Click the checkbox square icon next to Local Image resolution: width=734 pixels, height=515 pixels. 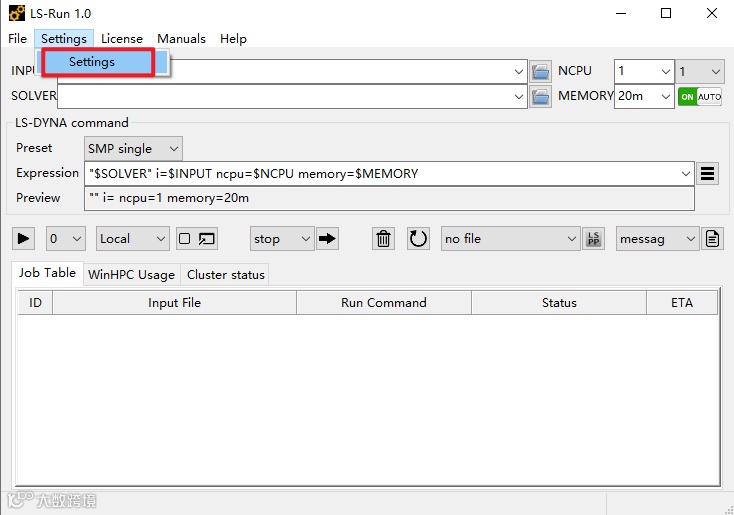(x=184, y=239)
